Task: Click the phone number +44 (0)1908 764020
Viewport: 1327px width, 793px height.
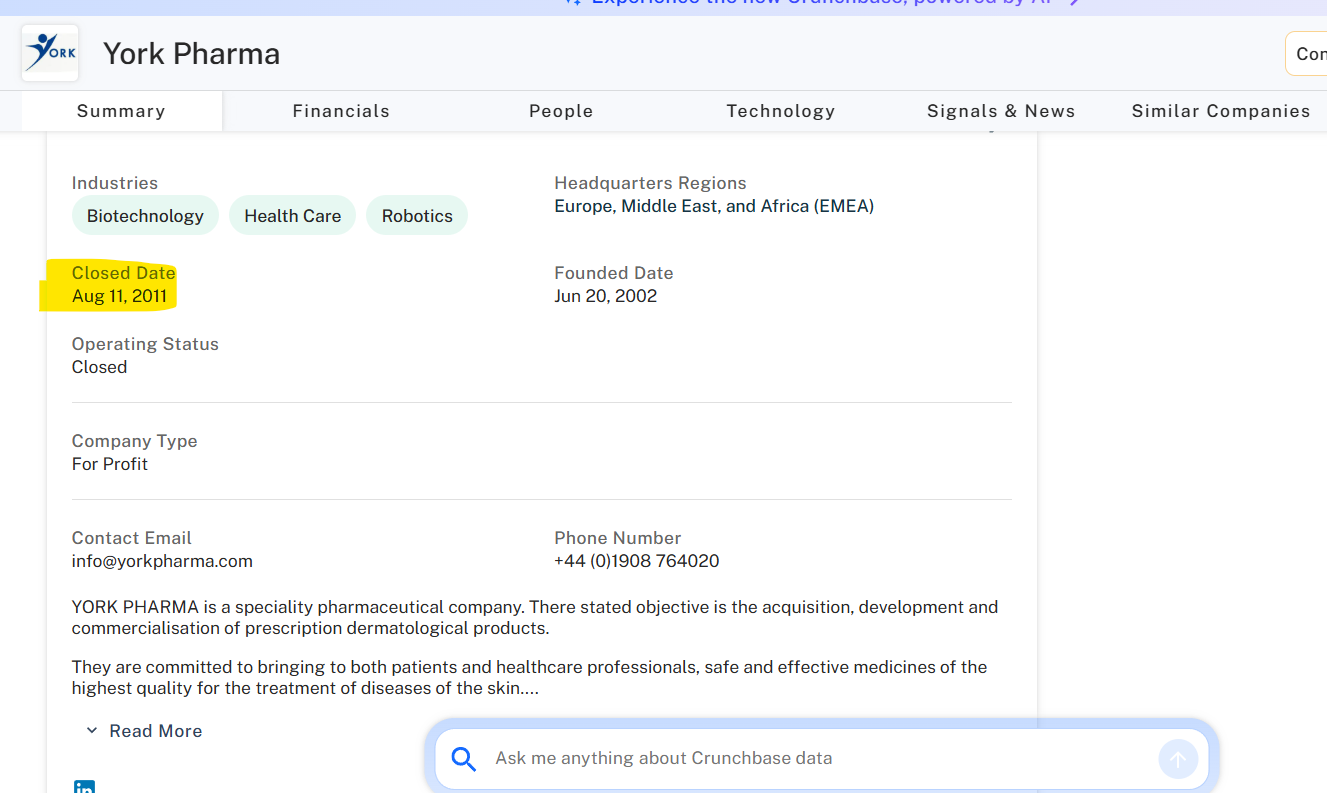Action: (x=637, y=561)
